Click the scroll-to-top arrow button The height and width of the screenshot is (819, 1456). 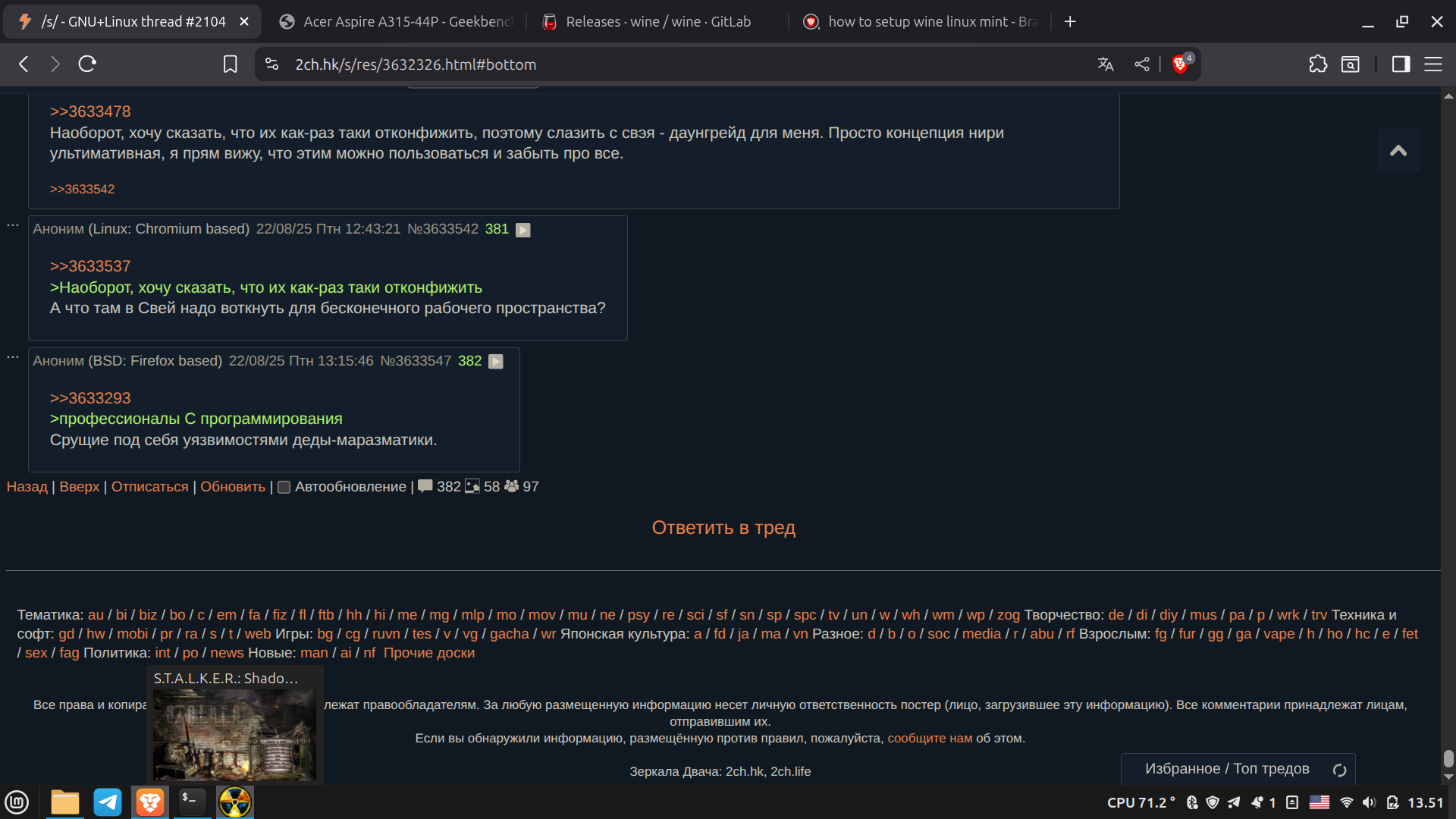click(x=1398, y=150)
